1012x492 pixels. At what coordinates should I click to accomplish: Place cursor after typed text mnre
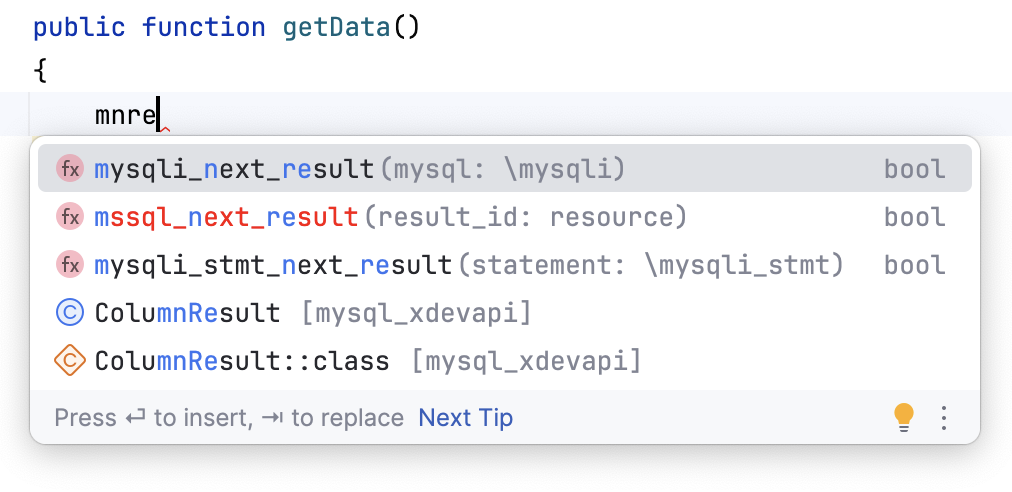tap(158, 116)
